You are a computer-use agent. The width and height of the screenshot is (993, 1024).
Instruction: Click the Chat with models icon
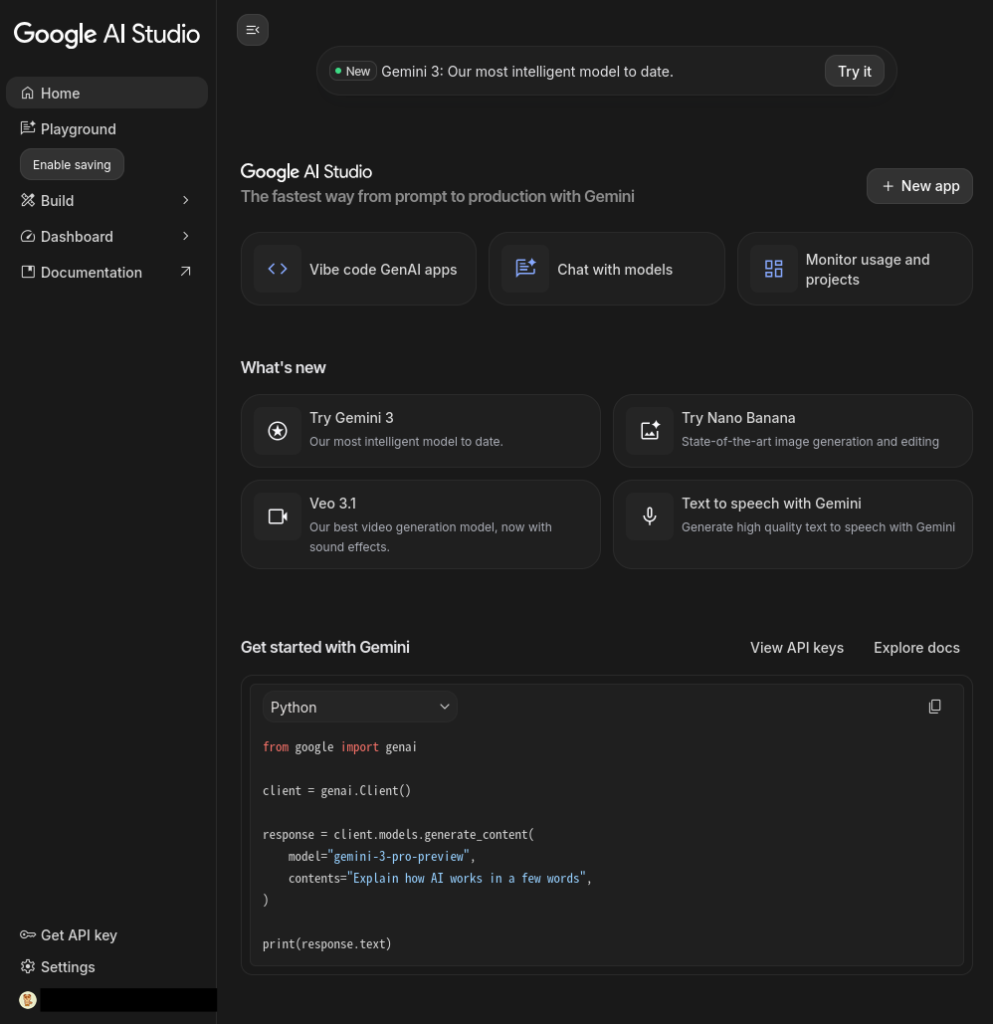[525, 269]
